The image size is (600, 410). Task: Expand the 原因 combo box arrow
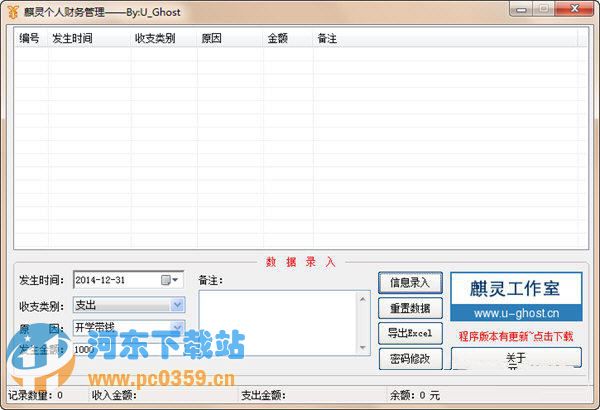click(x=177, y=327)
